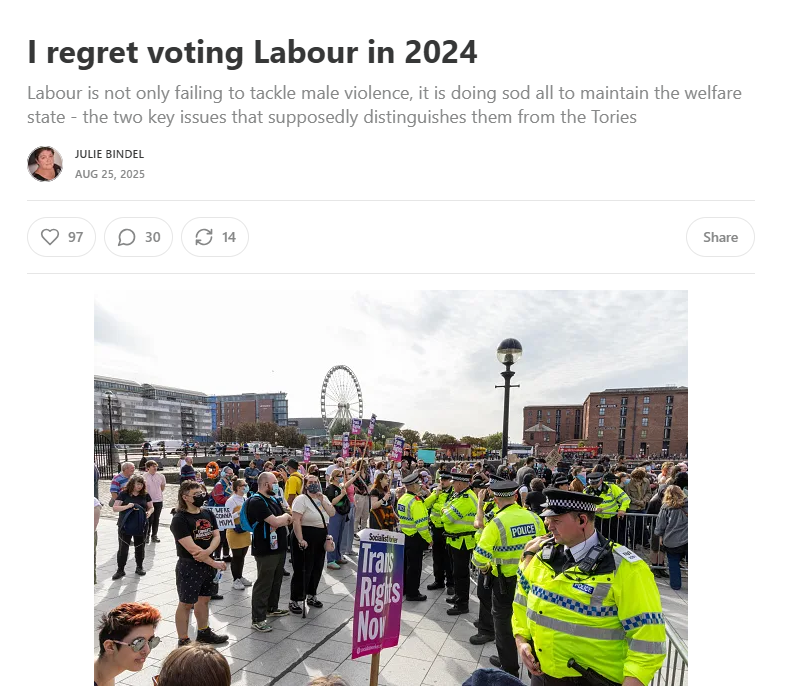Open the JULIE BINDEL author link
The image size is (788, 700).
[110, 154]
